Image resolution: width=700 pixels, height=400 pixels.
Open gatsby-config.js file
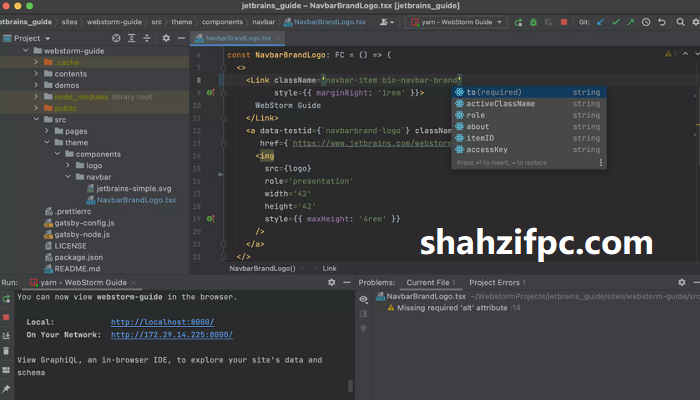[79, 223]
